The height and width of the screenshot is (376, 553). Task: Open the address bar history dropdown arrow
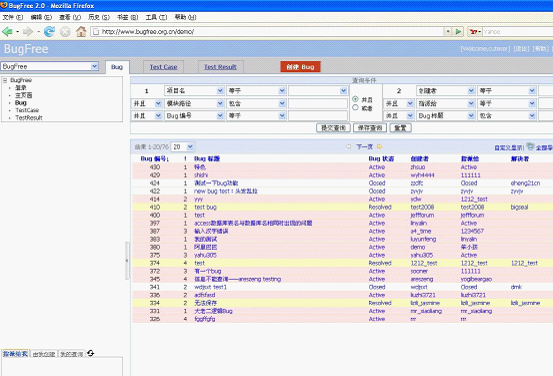click(x=448, y=32)
